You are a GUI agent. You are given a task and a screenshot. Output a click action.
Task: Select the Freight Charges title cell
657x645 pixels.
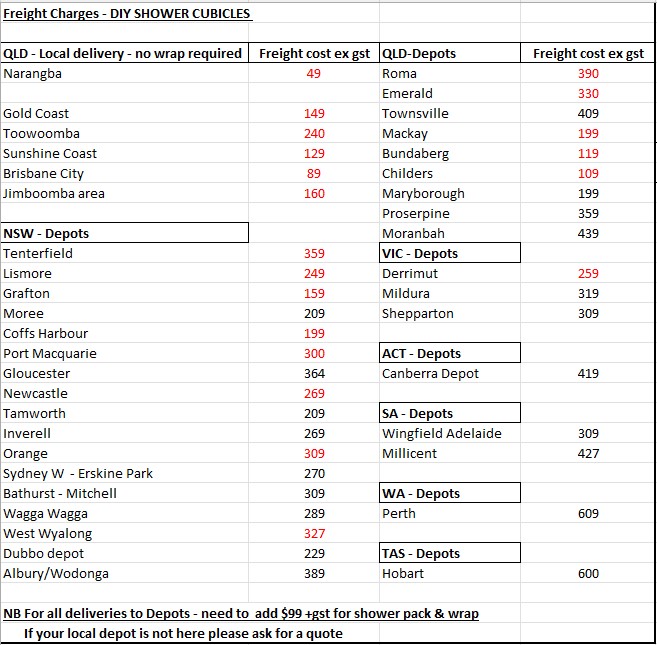click(127, 14)
